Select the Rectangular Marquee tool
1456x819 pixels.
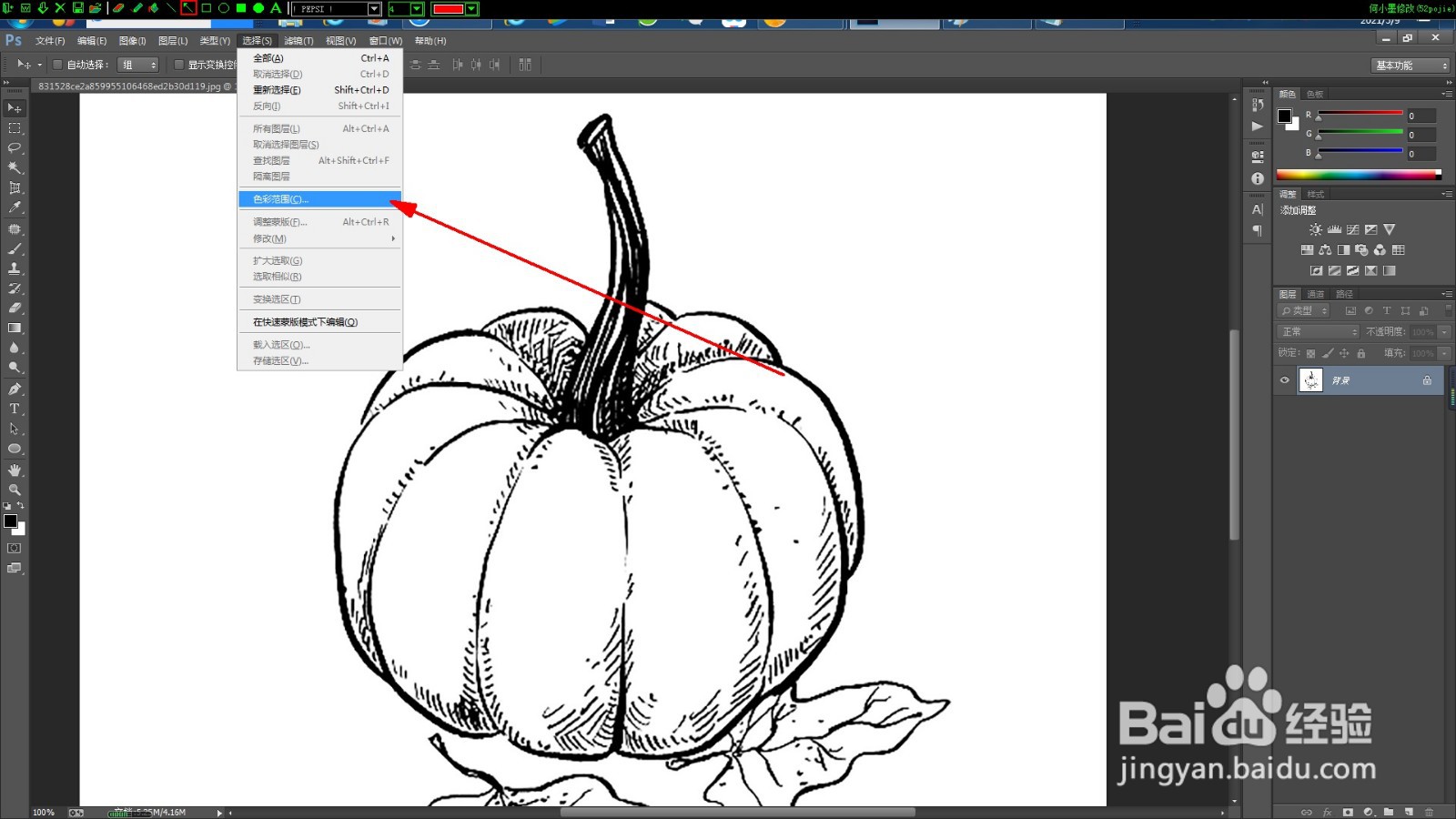pyautogui.click(x=15, y=128)
